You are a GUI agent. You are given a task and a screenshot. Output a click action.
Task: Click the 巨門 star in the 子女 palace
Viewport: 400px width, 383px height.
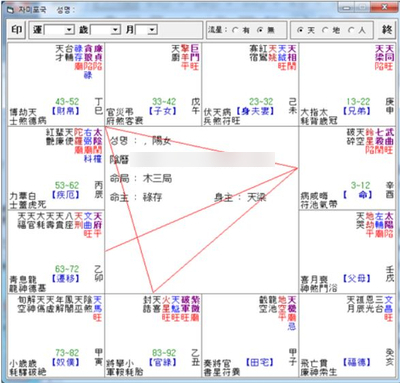pyautogui.click(x=195, y=53)
